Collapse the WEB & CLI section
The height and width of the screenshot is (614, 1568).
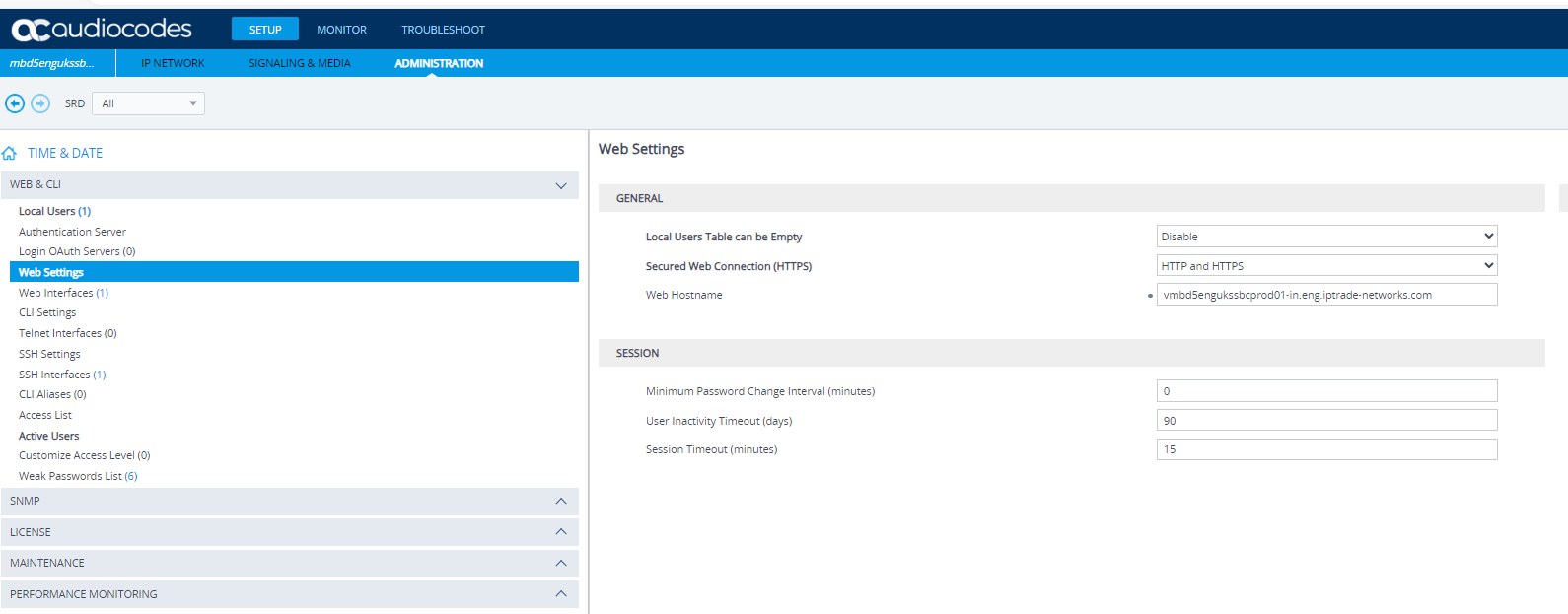click(290, 185)
